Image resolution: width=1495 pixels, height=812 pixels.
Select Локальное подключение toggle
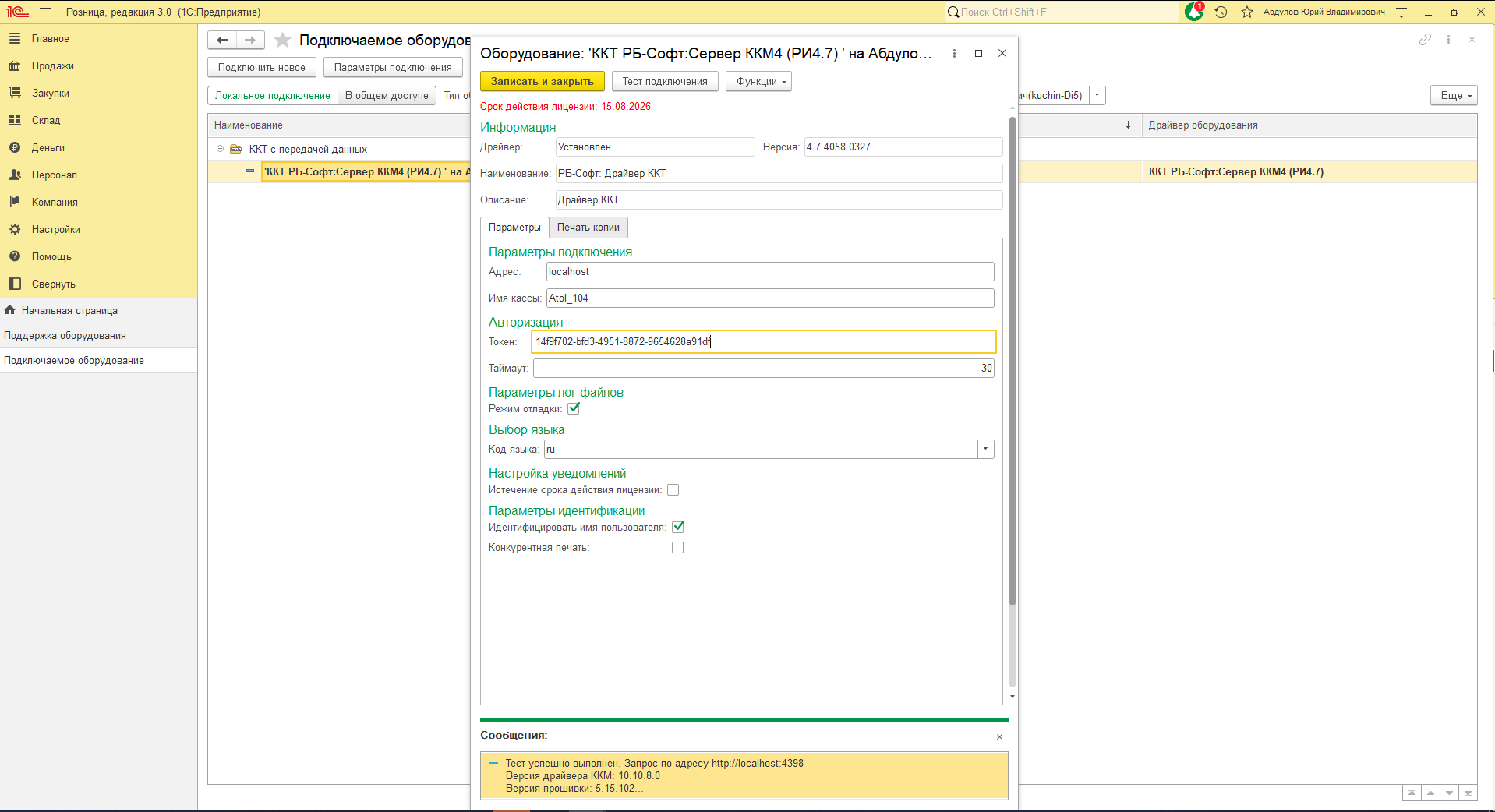273,95
